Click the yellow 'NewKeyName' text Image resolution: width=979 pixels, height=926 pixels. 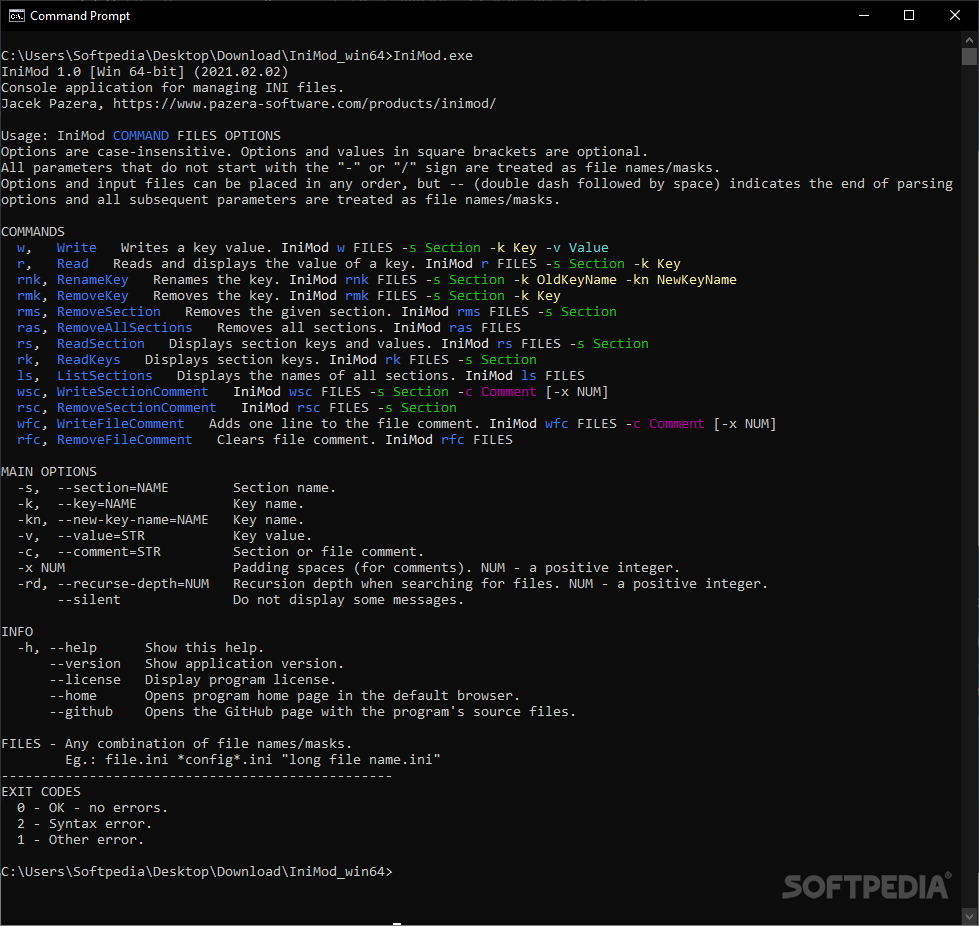[x=696, y=280]
